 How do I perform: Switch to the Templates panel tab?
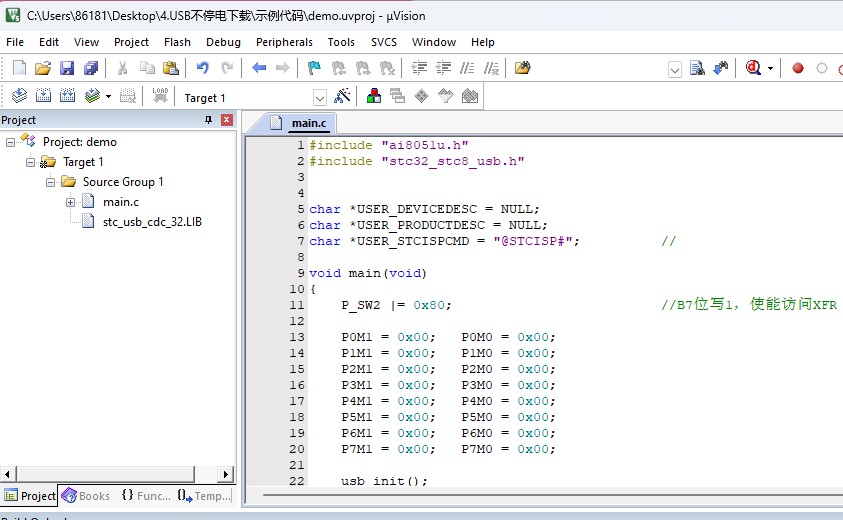(x=204, y=496)
